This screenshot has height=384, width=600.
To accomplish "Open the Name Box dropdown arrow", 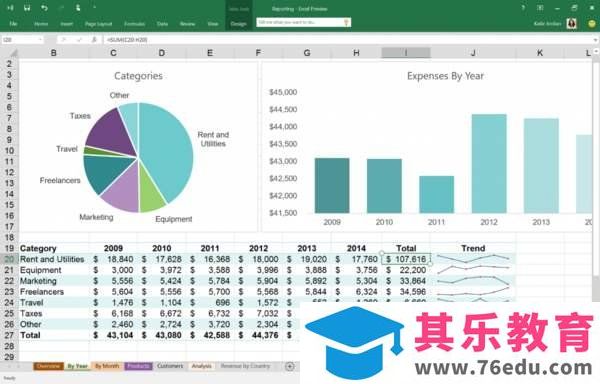I will pyautogui.click(x=40, y=40).
